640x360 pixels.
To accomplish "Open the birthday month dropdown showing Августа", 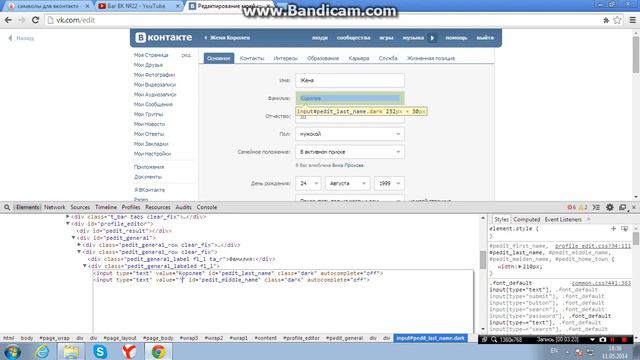I will tap(347, 183).
